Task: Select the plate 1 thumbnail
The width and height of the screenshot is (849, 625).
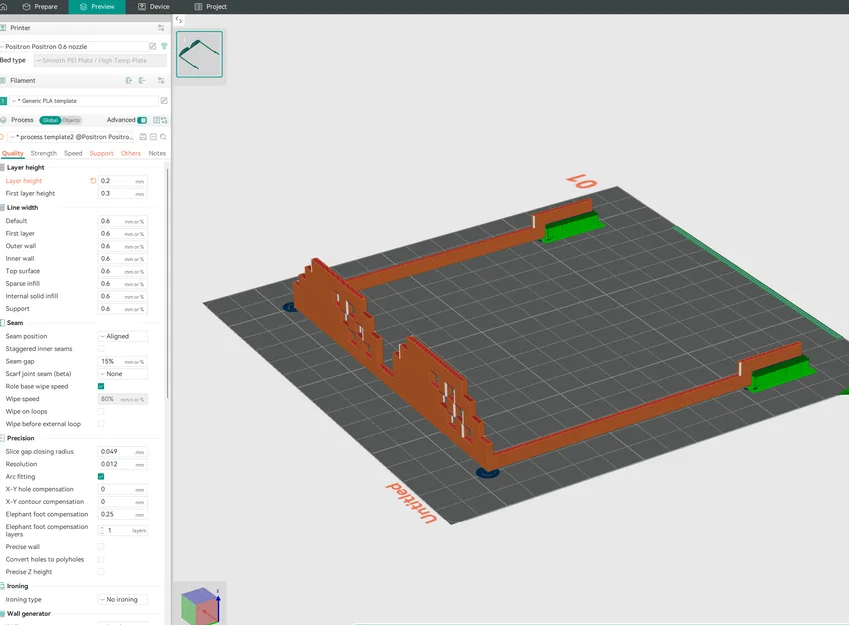Action: click(199, 54)
